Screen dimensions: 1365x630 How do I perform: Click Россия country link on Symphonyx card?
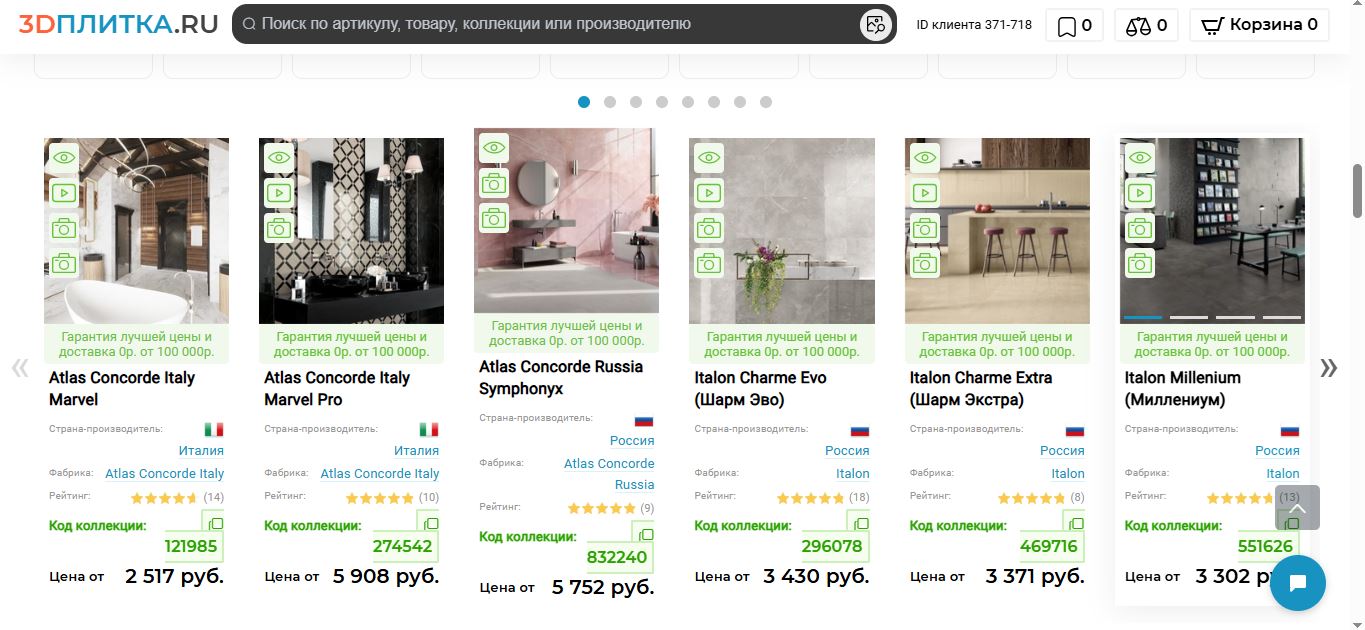click(x=632, y=440)
